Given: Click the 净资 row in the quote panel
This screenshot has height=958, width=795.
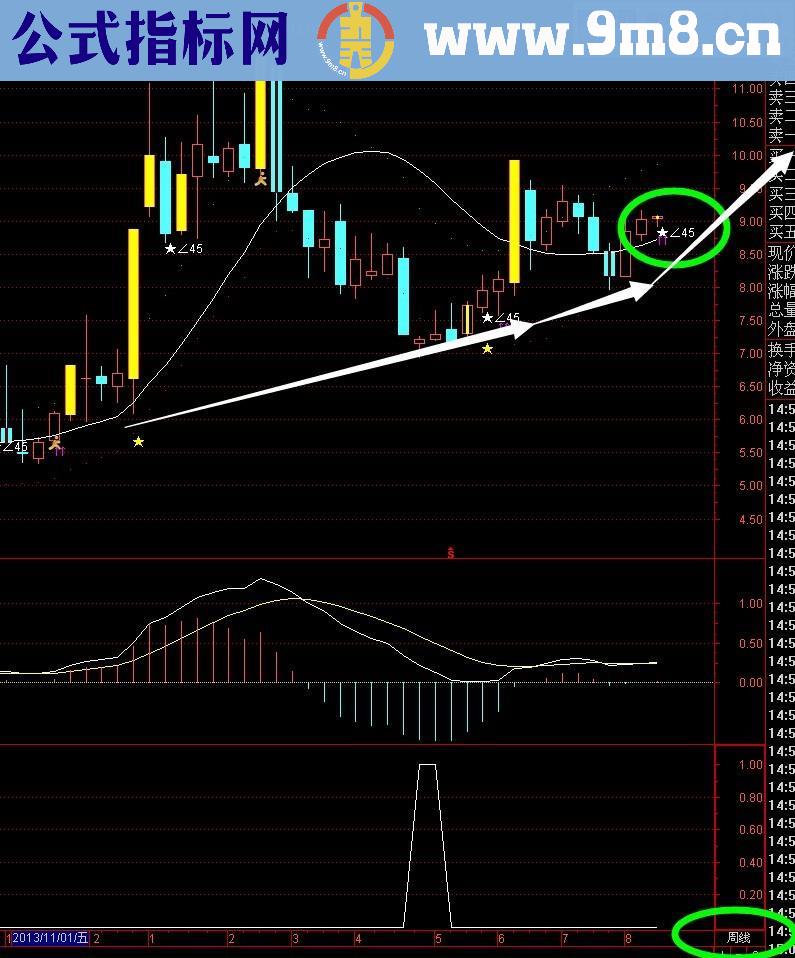Looking at the screenshot, I should click(x=781, y=369).
